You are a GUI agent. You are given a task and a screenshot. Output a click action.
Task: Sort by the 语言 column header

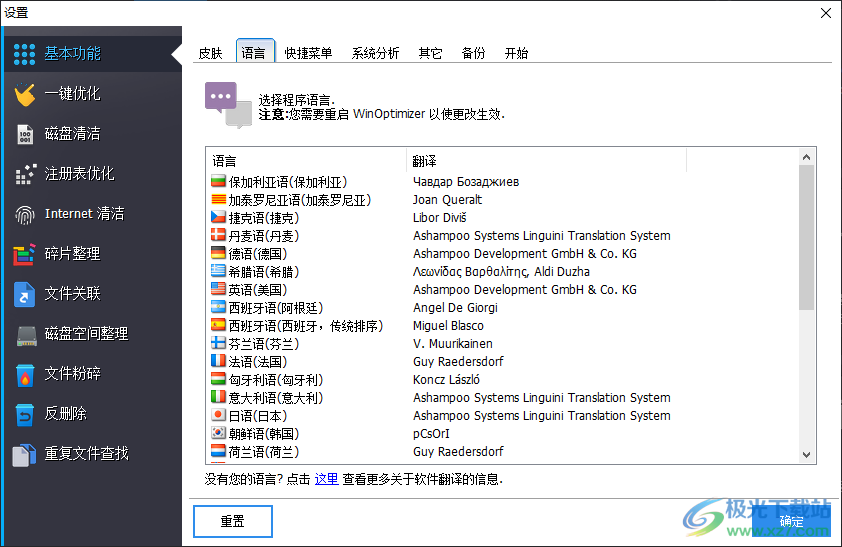coord(307,161)
